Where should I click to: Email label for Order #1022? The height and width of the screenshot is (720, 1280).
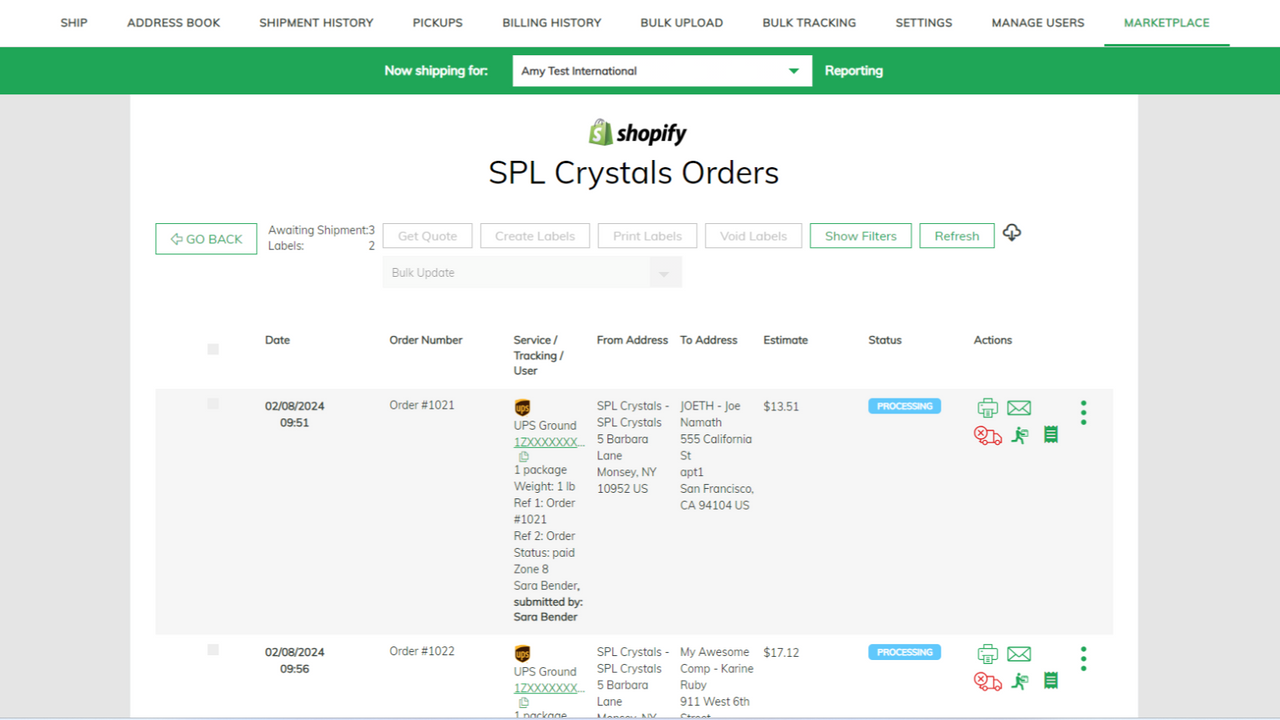click(1019, 654)
